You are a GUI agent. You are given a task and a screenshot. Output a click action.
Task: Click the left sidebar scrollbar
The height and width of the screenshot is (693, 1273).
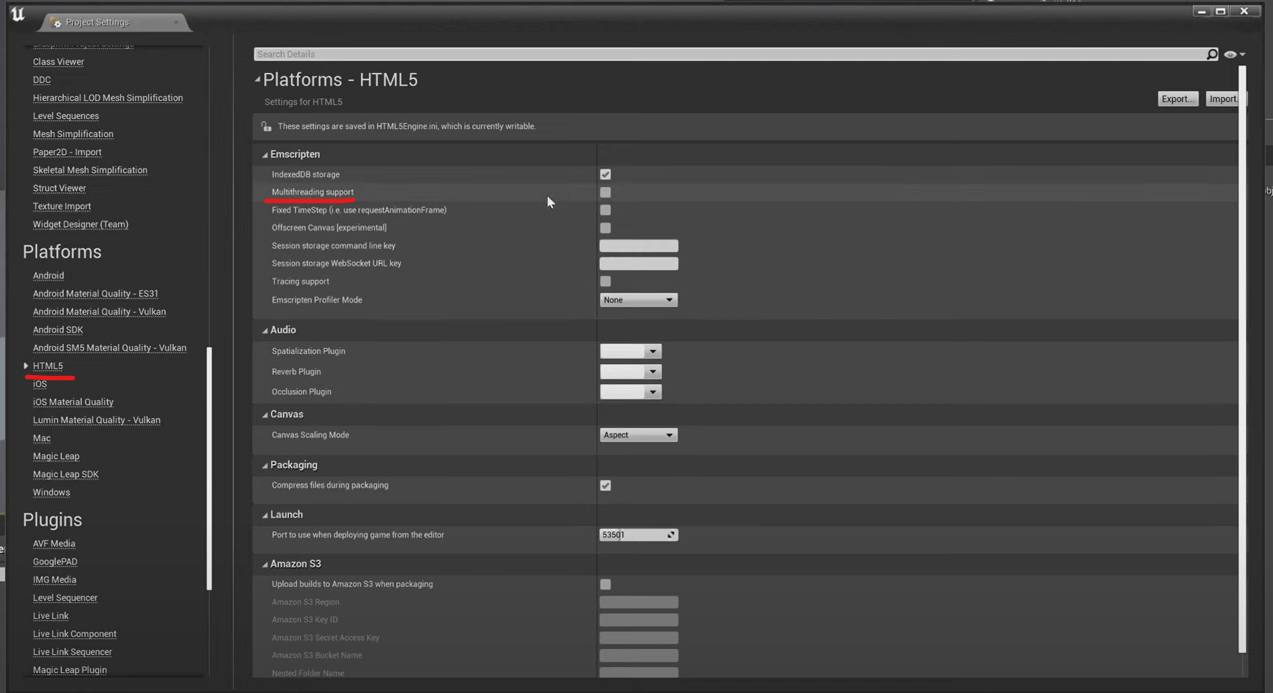pos(209,468)
